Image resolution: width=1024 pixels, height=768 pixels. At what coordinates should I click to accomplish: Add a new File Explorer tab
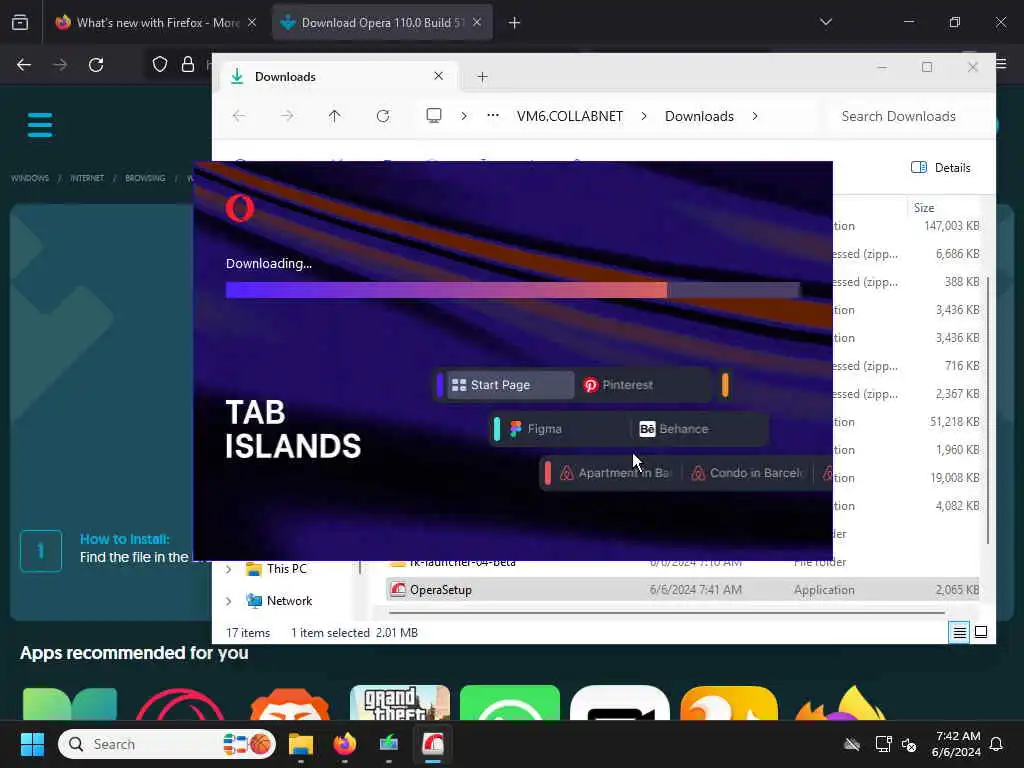483,77
